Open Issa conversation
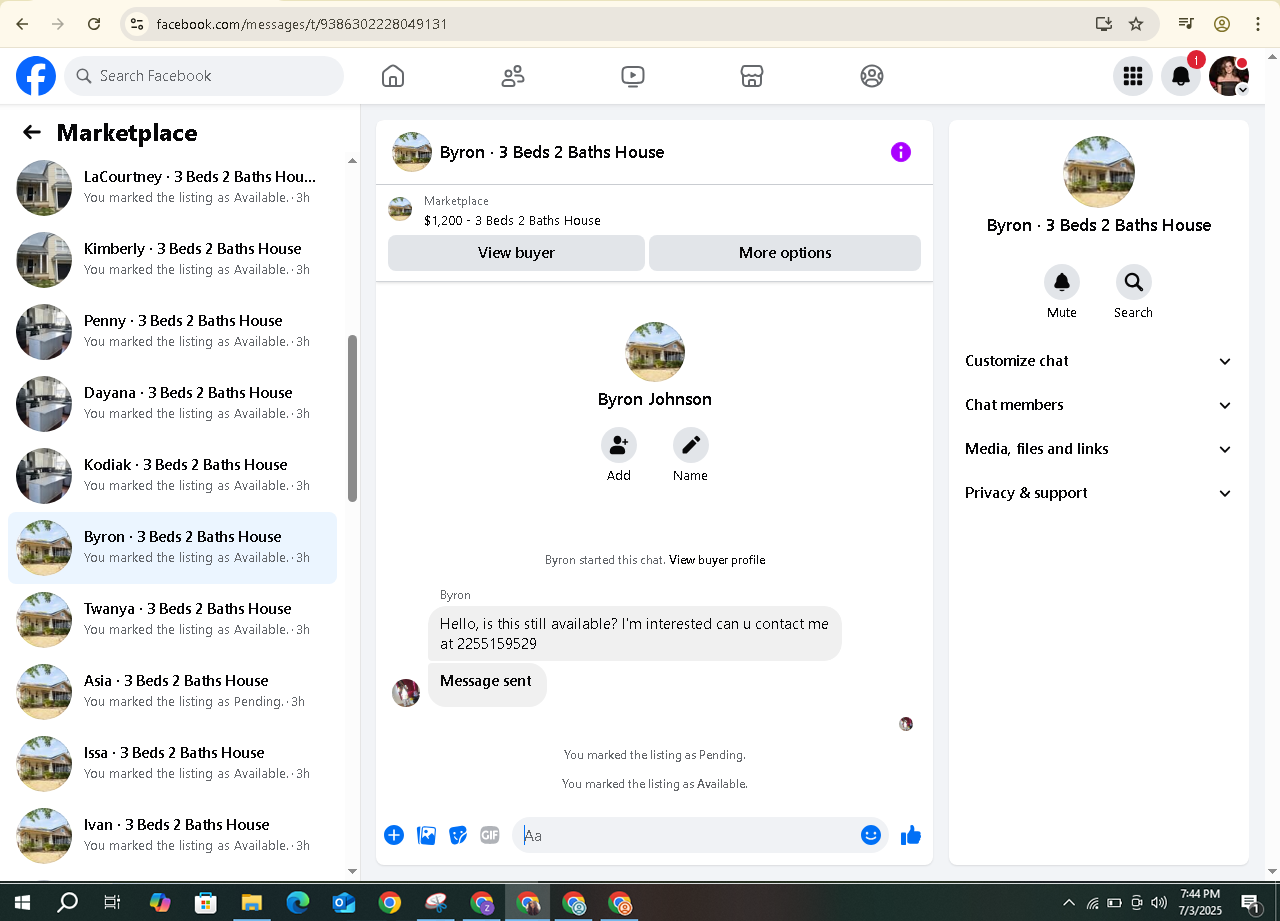 (x=172, y=763)
